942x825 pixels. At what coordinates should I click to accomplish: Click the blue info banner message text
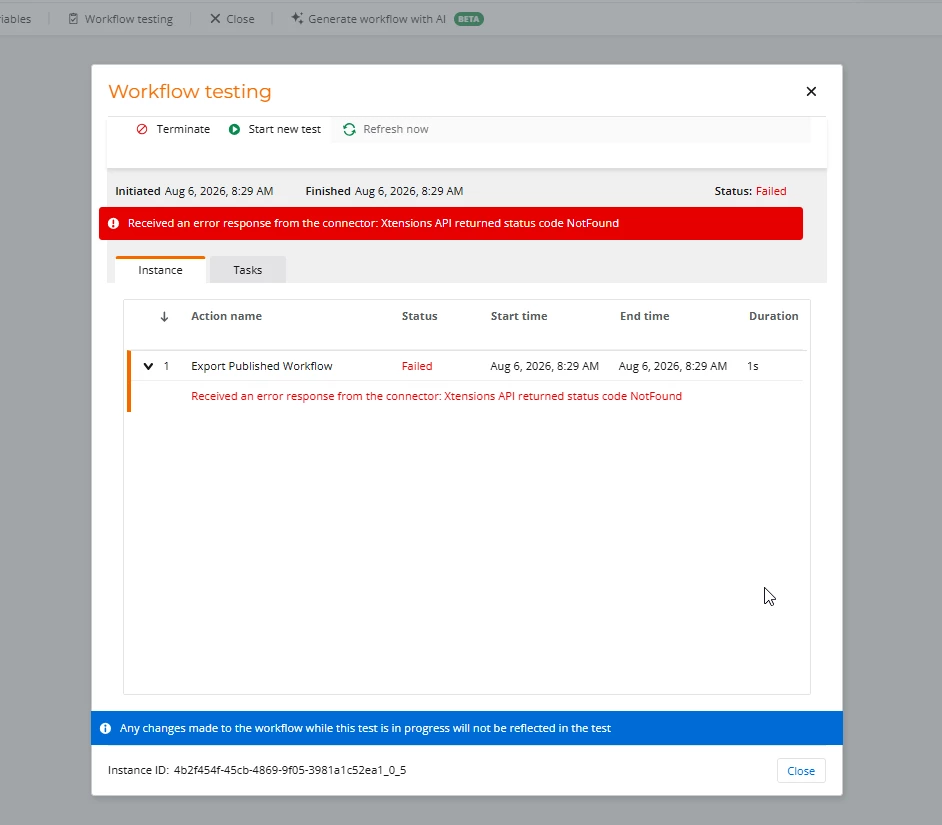tap(365, 728)
